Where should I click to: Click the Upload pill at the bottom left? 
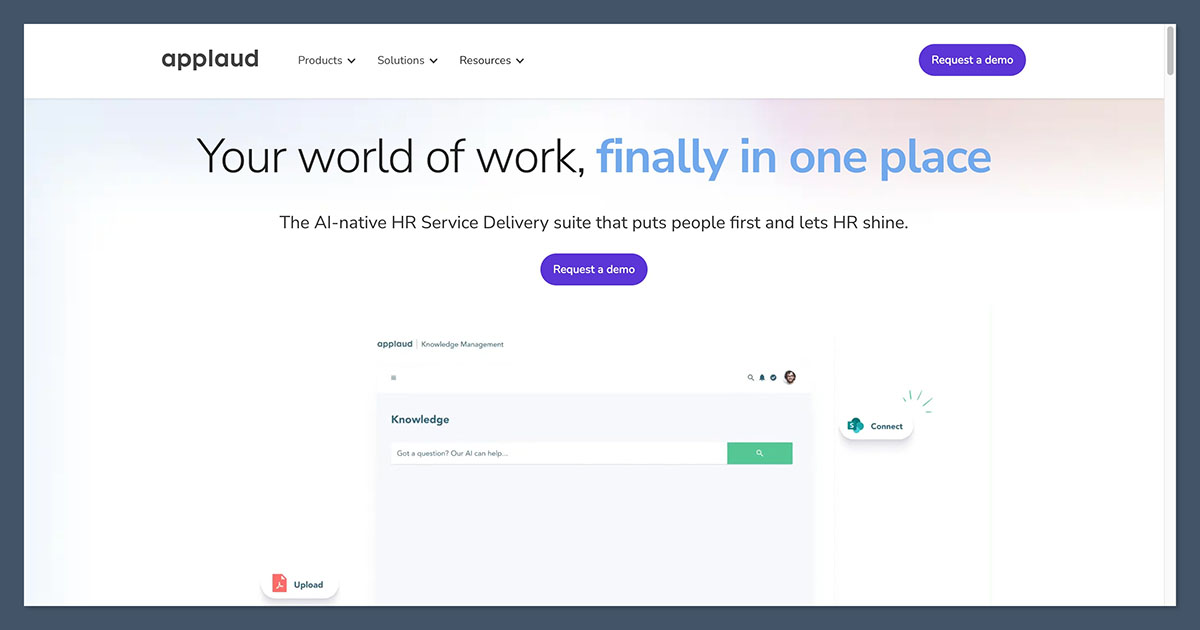click(300, 583)
